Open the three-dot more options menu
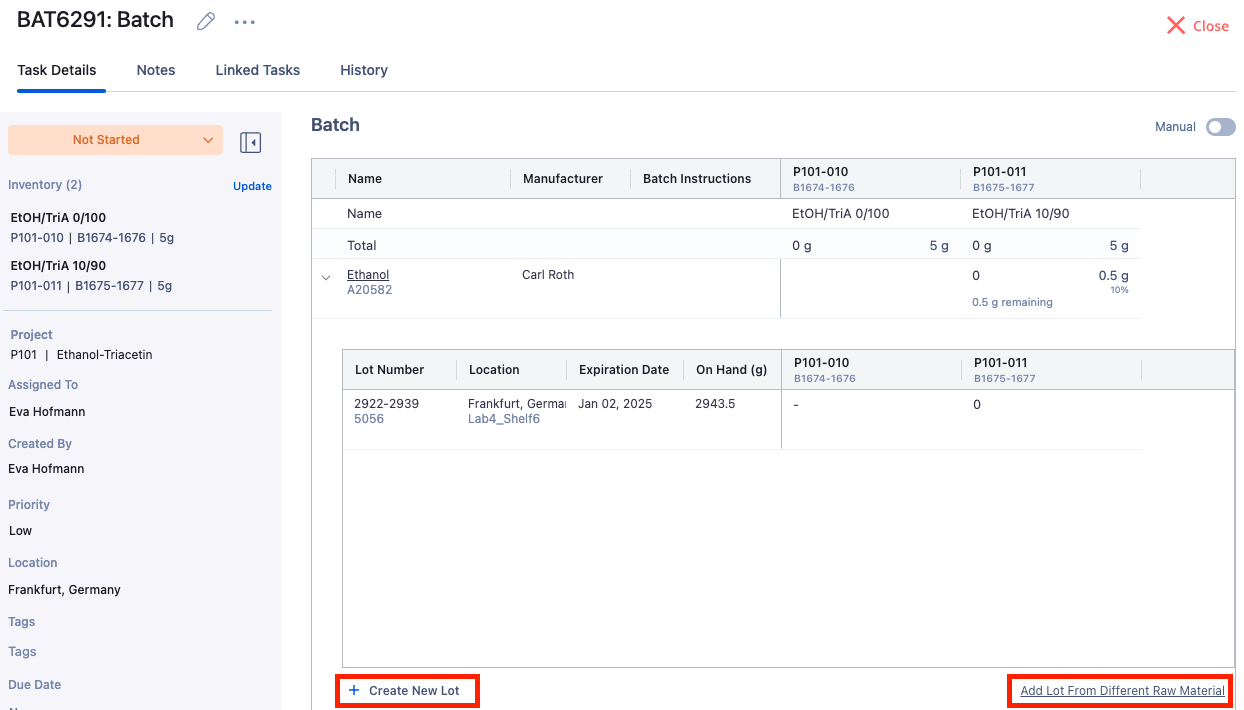Viewport: 1244px width, 710px height. (x=244, y=21)
